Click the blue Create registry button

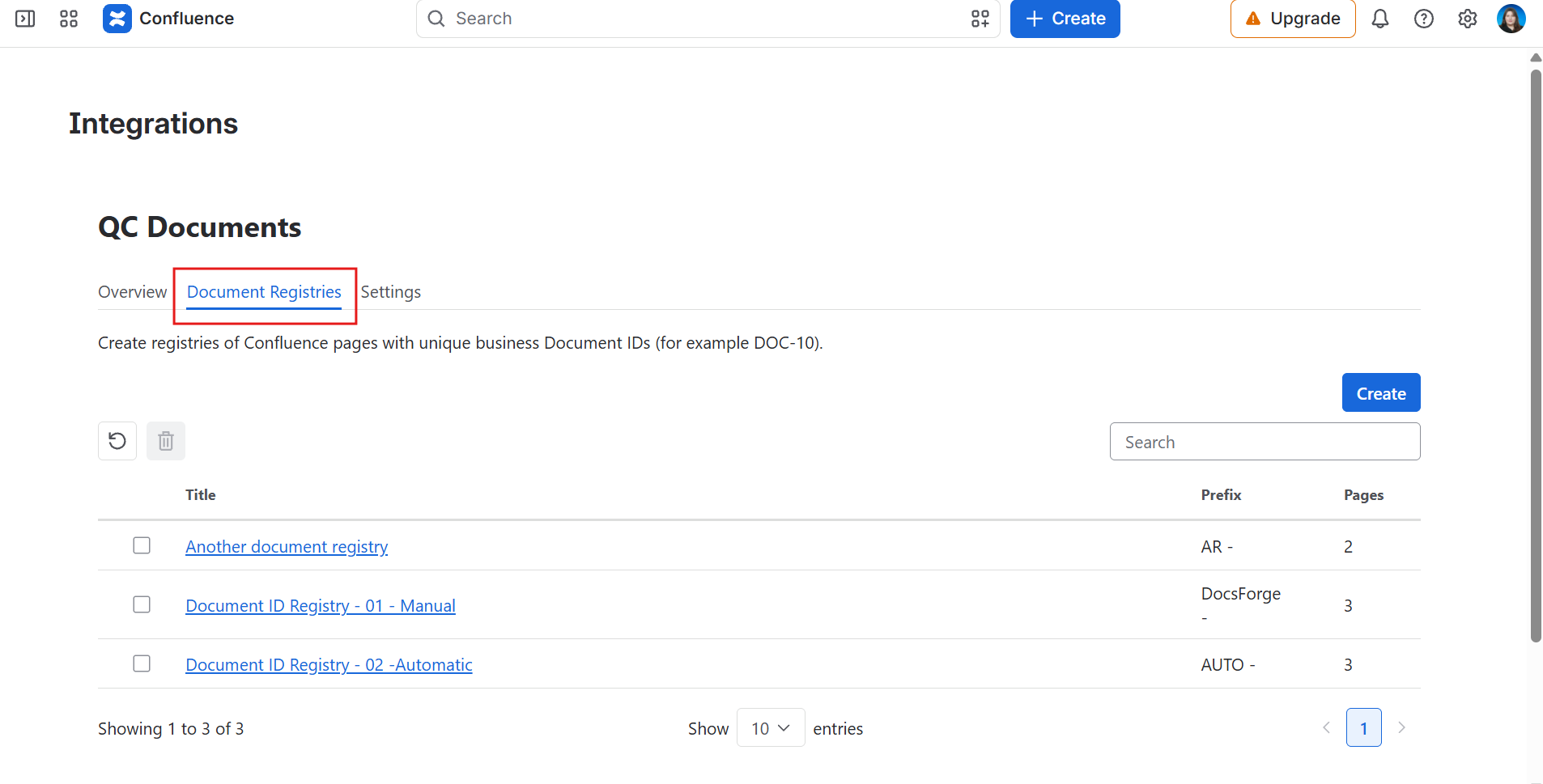coord(1381,392)
